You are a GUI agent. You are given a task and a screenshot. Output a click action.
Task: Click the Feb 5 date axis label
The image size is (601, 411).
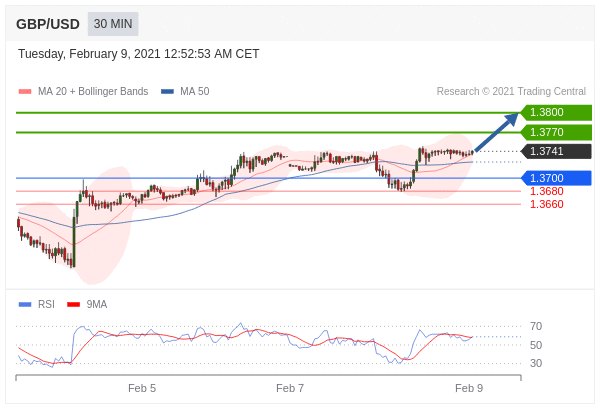coord(142,388)
